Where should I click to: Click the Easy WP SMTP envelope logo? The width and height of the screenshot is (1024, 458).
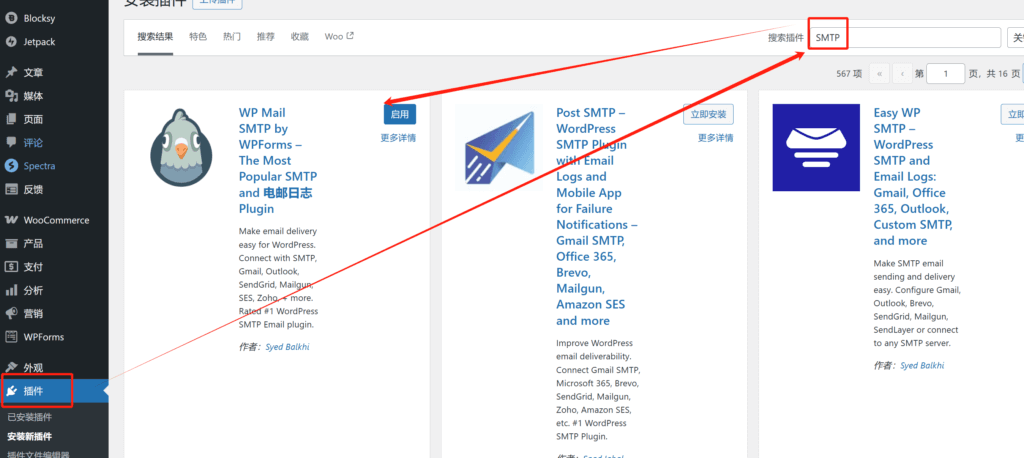pyautogui.click(x=816, y=148)
